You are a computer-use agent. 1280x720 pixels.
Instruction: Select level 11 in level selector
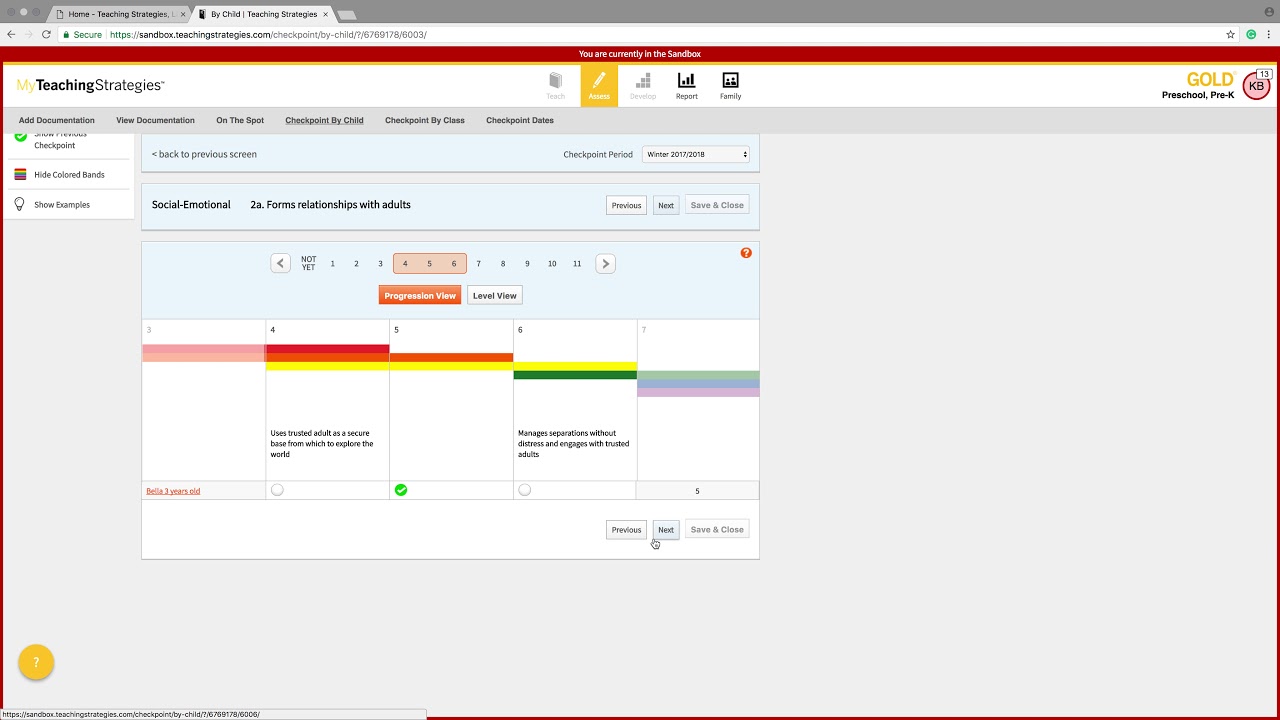click(577, 264)
